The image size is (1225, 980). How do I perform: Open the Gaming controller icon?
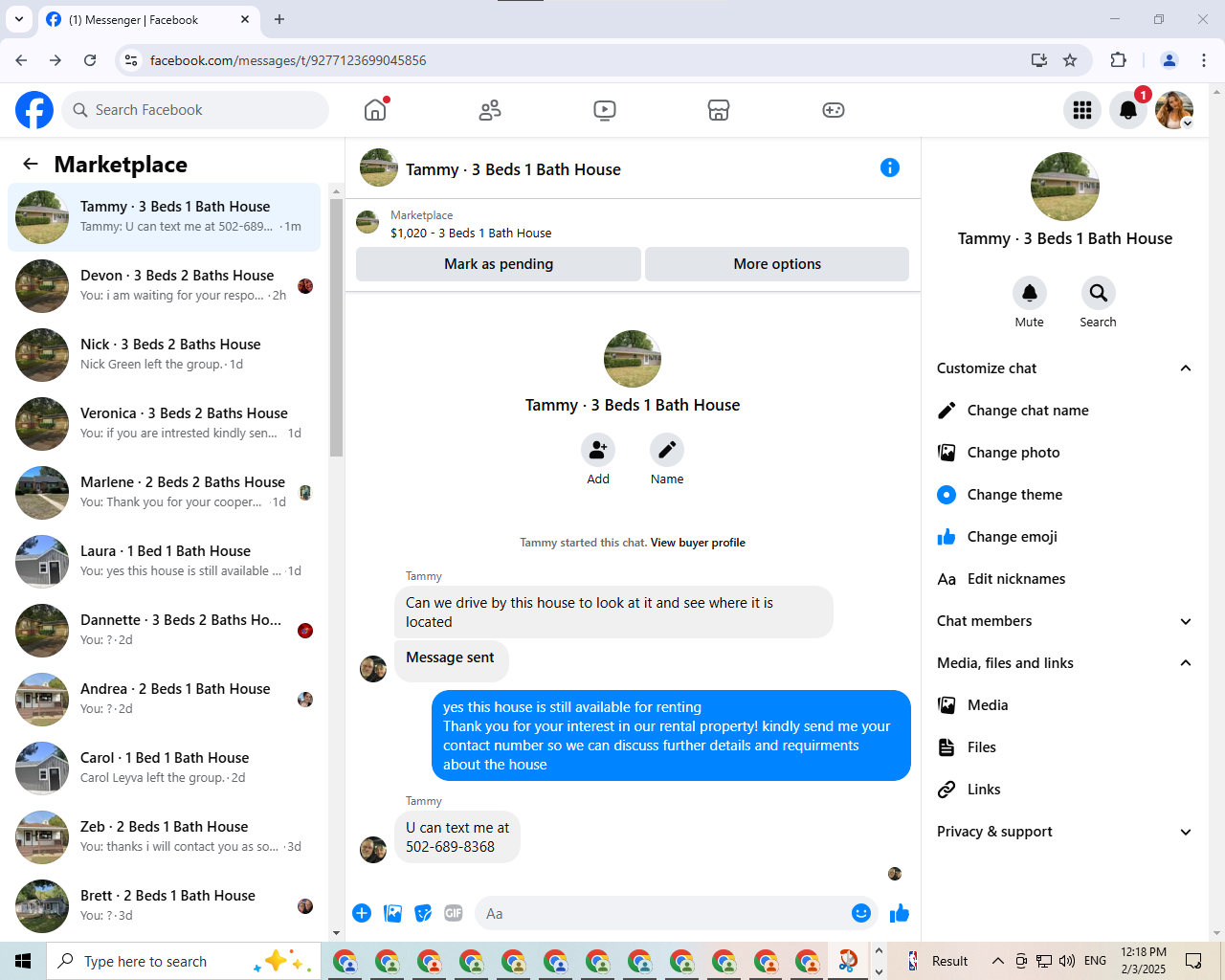click(x=834, y=110)
